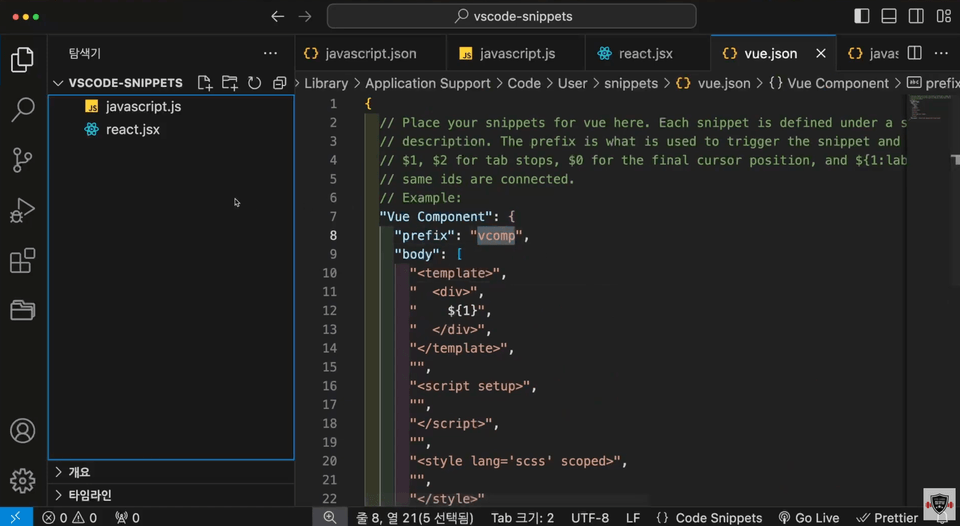
Task: Change end of line sequence LF
Action: tap(633, 518)
